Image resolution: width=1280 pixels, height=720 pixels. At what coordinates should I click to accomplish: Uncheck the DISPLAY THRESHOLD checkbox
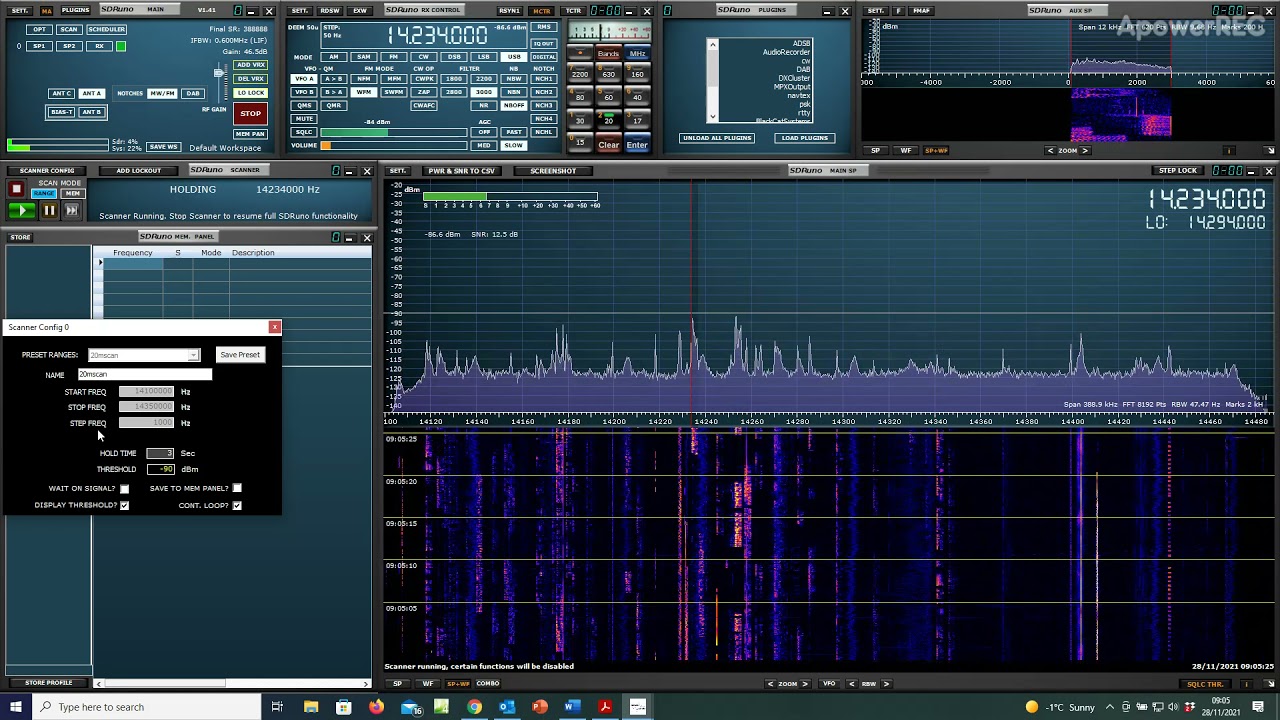[124, 505]
